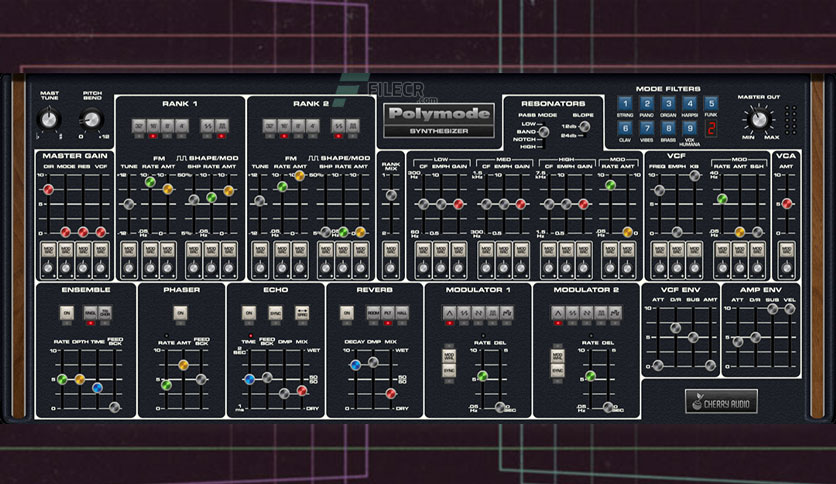Select Rank 2 32' footage button

pyautogui.click(x=270, y=126)
